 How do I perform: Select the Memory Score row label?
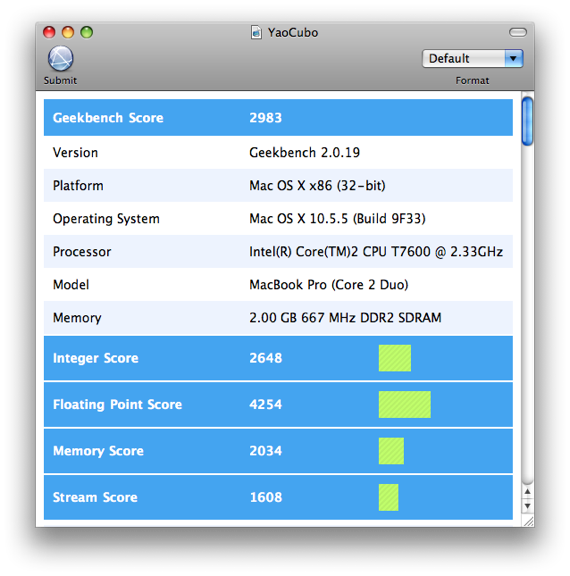[x=98, y=451]
